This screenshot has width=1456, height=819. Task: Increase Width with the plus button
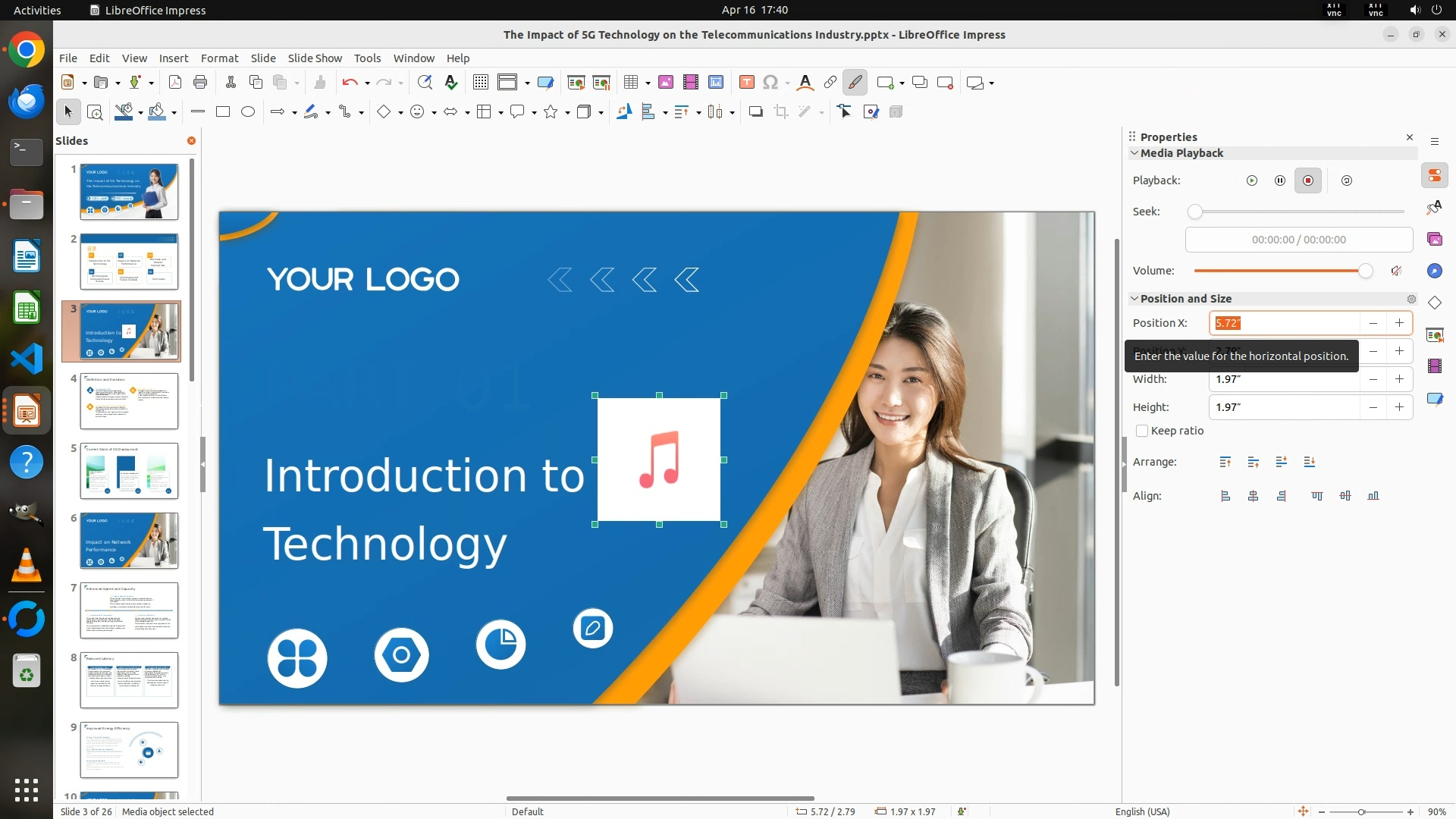coord(1399,379)
